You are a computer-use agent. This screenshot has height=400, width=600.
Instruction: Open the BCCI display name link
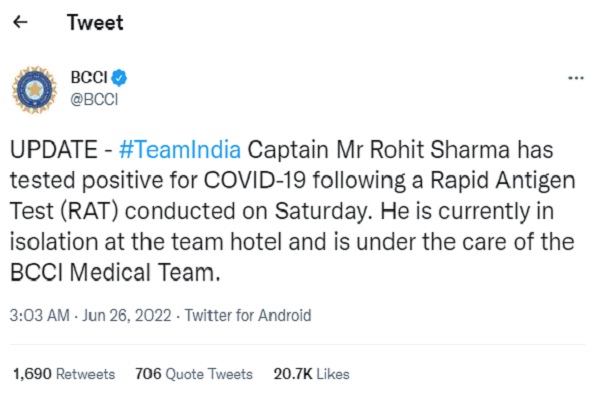click(x=88, y=77)
